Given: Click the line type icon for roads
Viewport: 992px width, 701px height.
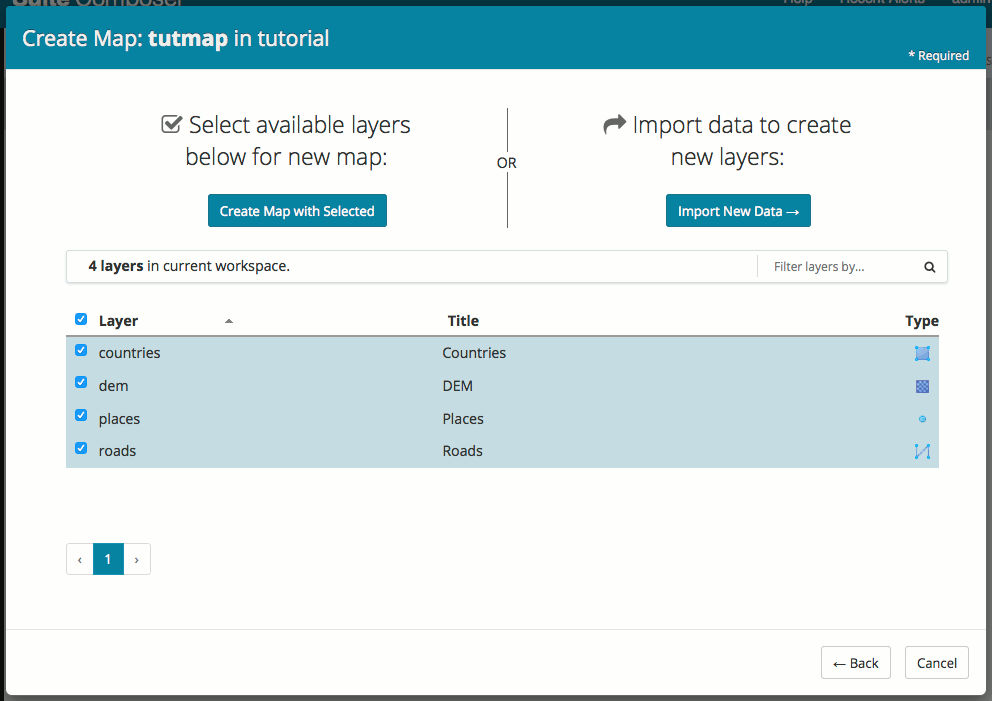Looking at the screenshot, I should (922, 451).
